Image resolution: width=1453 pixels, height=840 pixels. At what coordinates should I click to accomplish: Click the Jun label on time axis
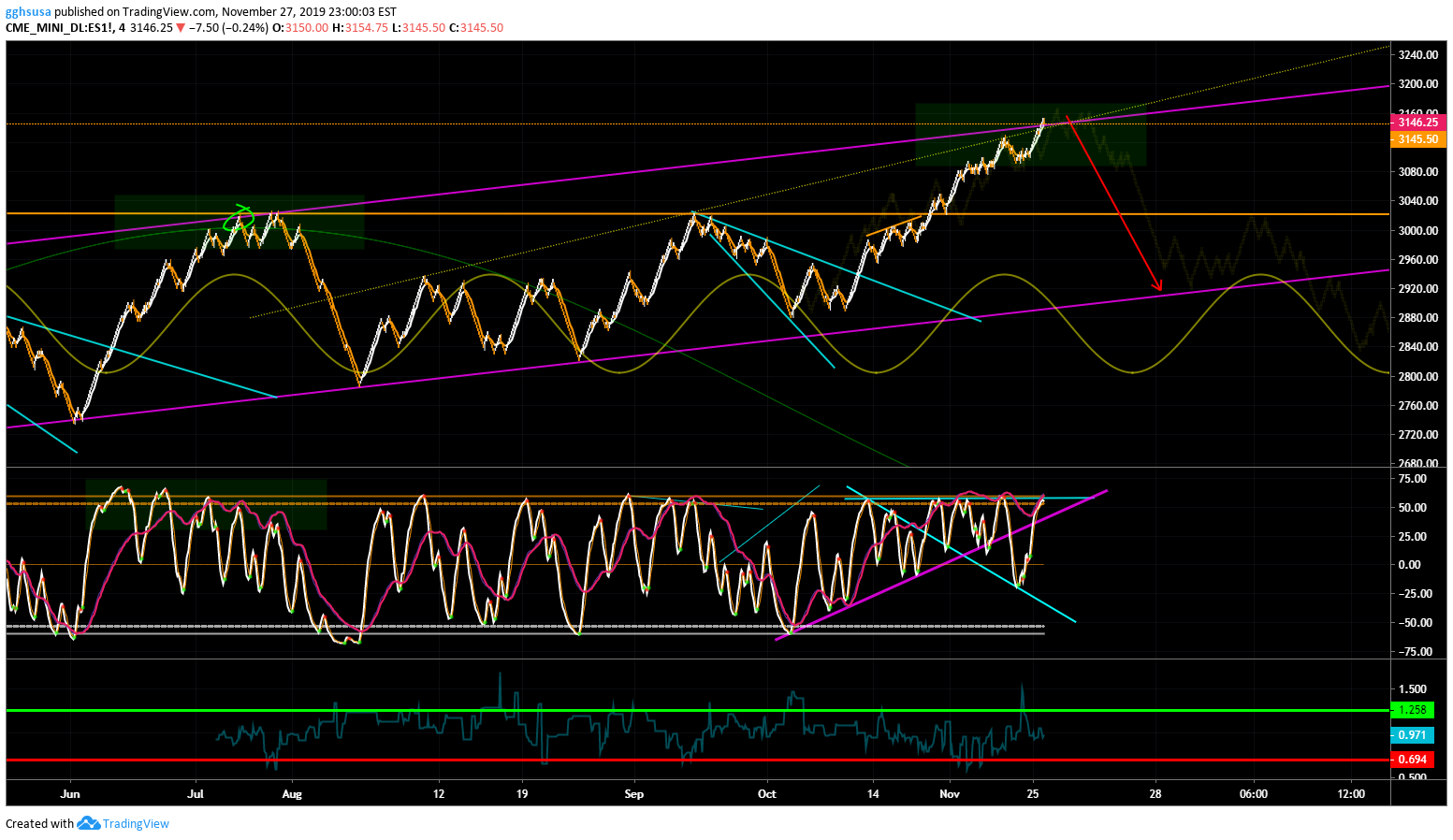pyautogui.click(x=70, y=794)
